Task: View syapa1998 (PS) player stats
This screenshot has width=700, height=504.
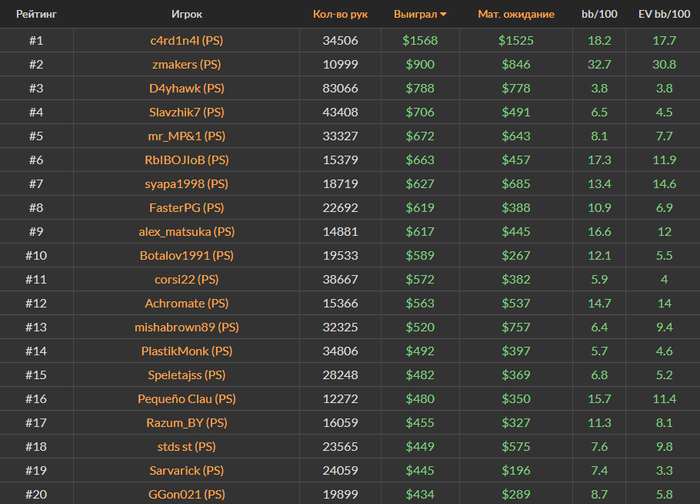Action: [x=187, y=184]
